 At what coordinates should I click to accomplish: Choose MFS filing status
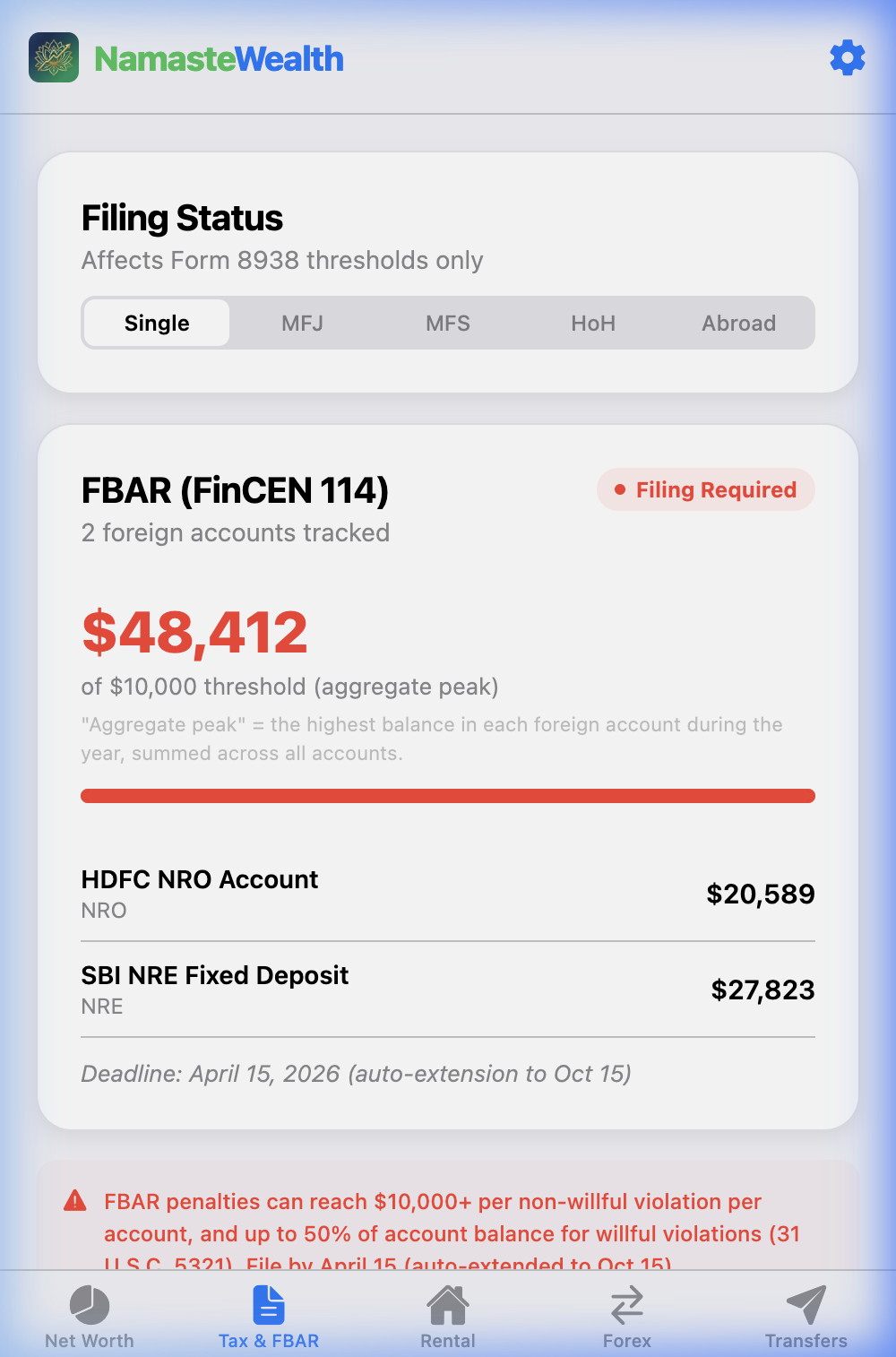(448, 324)
